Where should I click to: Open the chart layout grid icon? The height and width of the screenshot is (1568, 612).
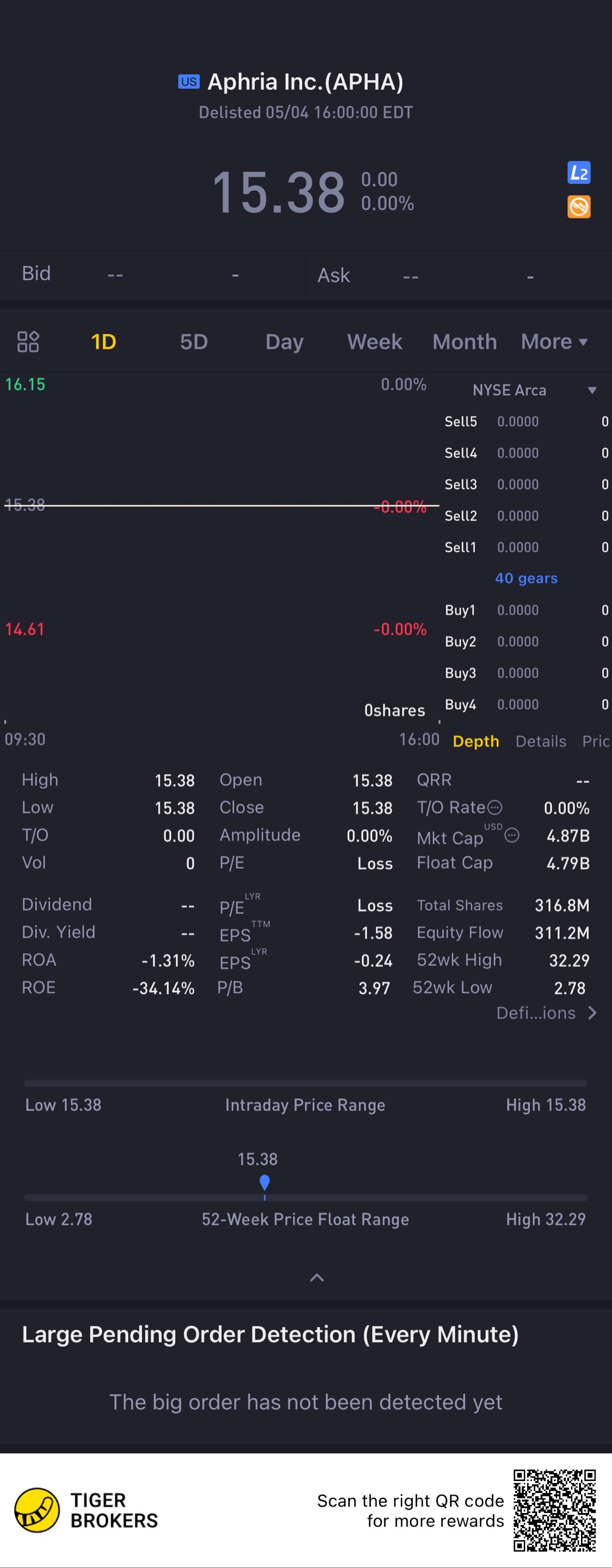[28, 341]
